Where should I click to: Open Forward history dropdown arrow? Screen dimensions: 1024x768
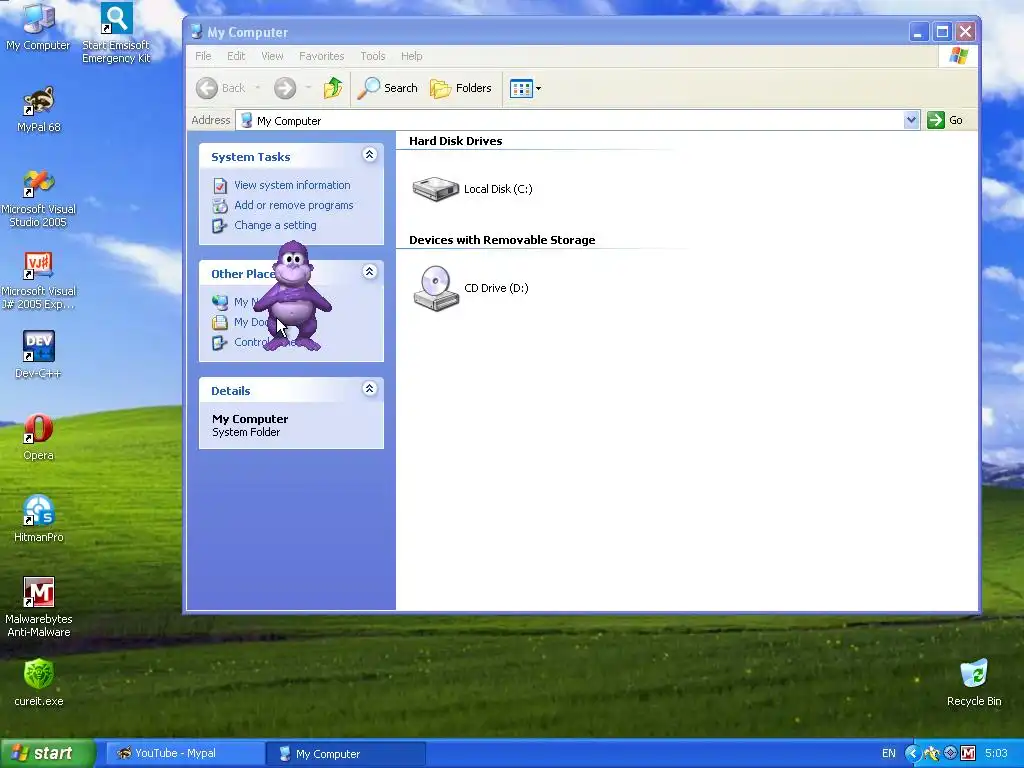[x=308, y=88]
